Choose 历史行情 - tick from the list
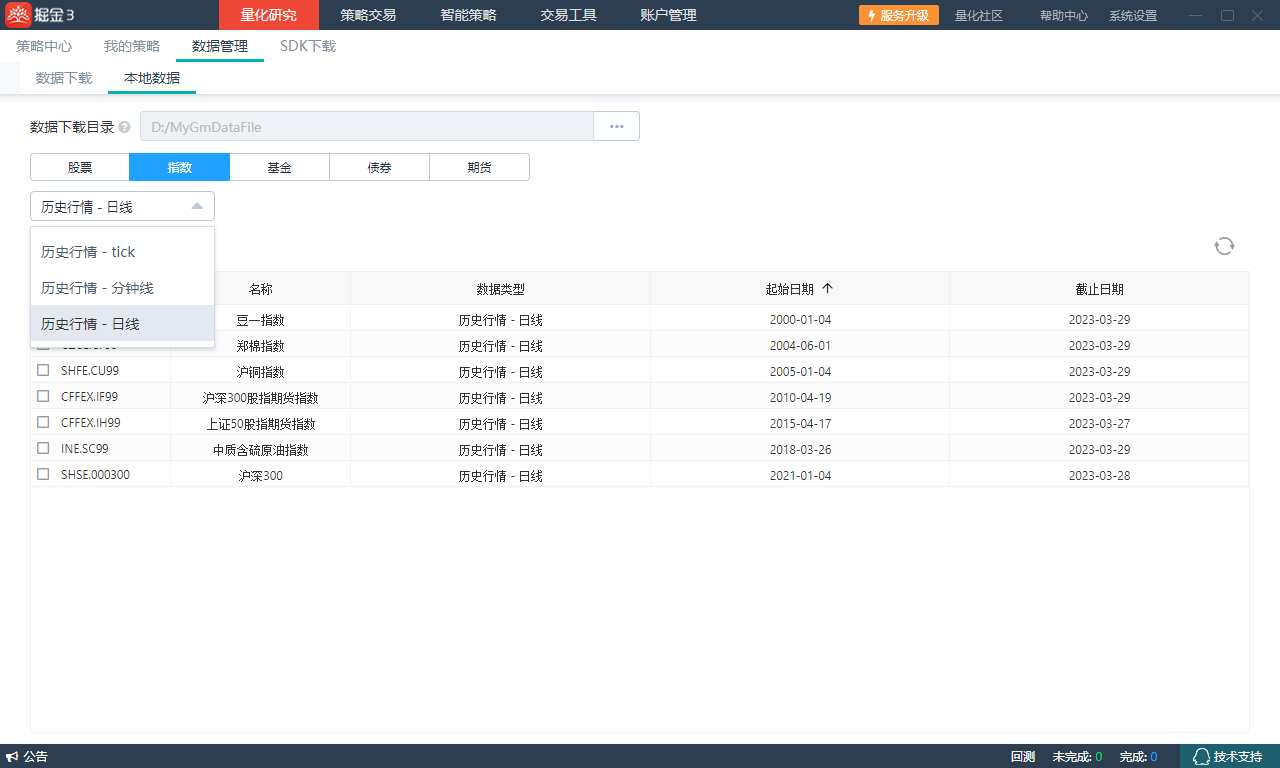1280x768 pixels. [x=88, y=252]
